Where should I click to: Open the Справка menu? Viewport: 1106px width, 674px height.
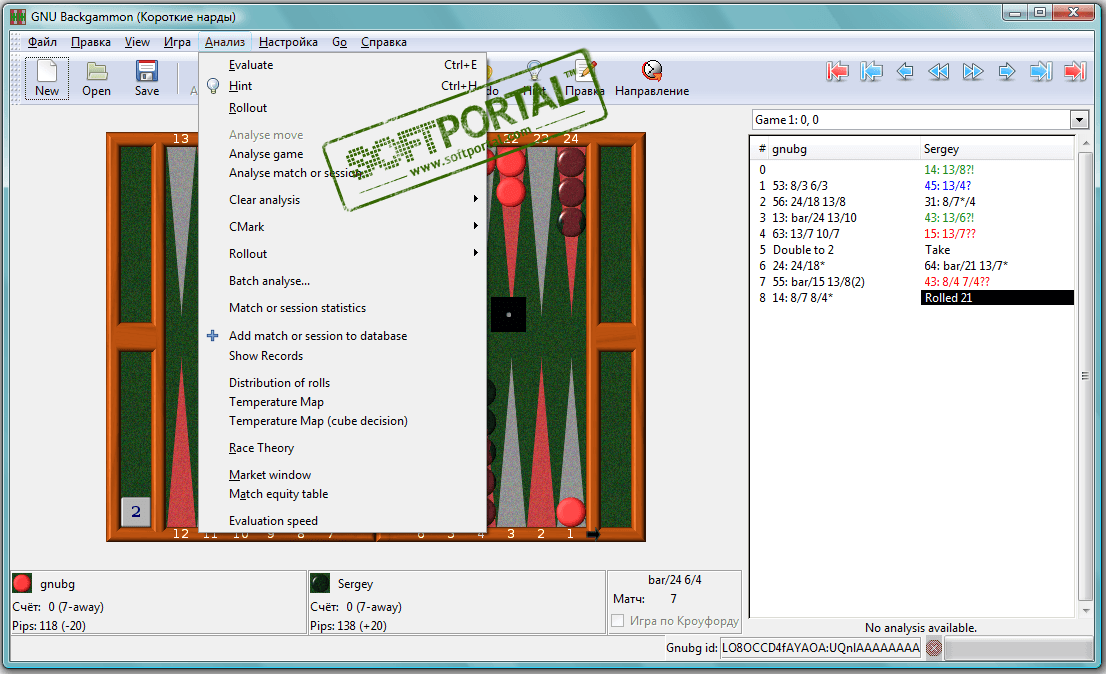(384, 42)
